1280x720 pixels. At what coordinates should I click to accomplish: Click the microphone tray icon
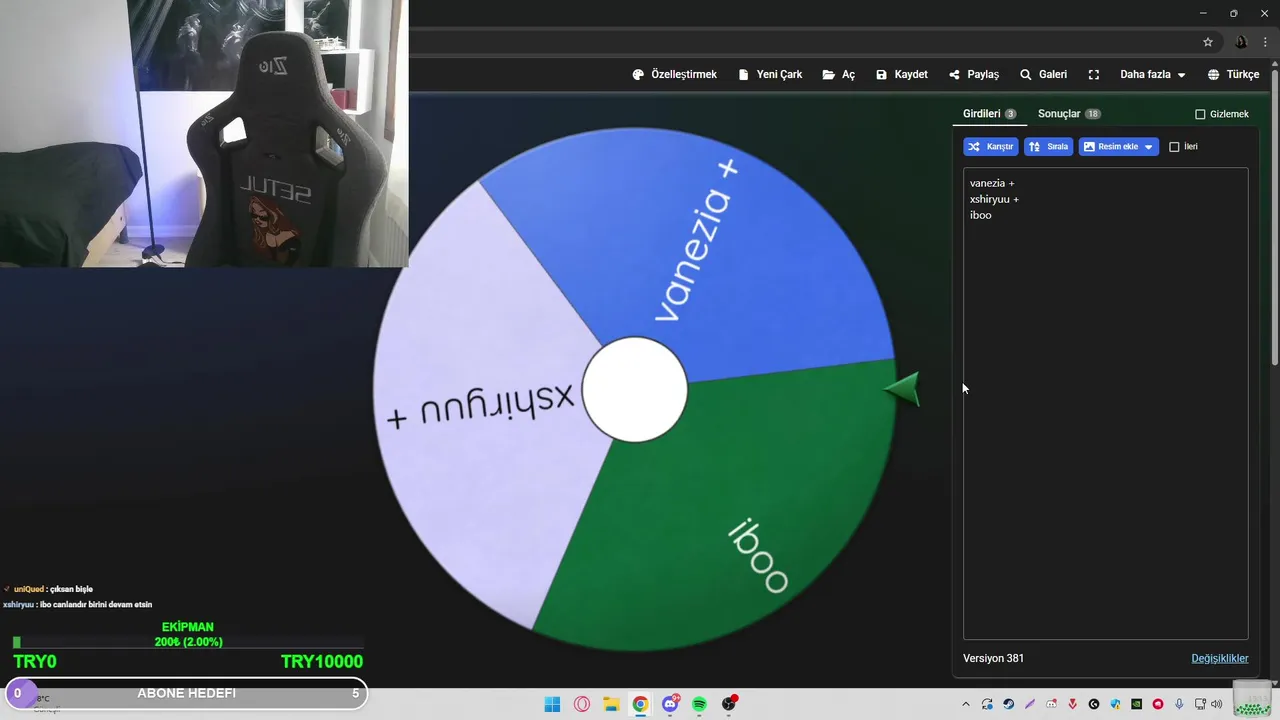click(x=1179, y=704)
